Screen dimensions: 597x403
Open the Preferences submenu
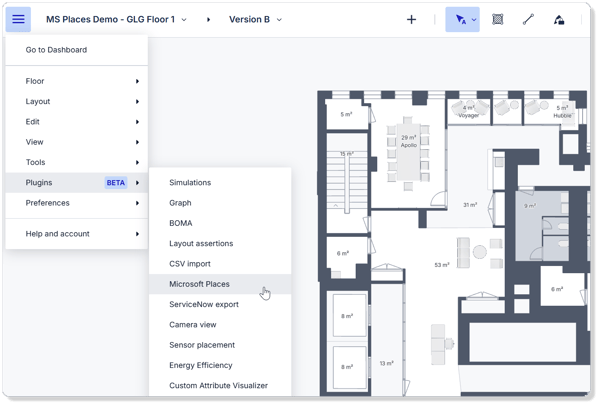point(77,203)
